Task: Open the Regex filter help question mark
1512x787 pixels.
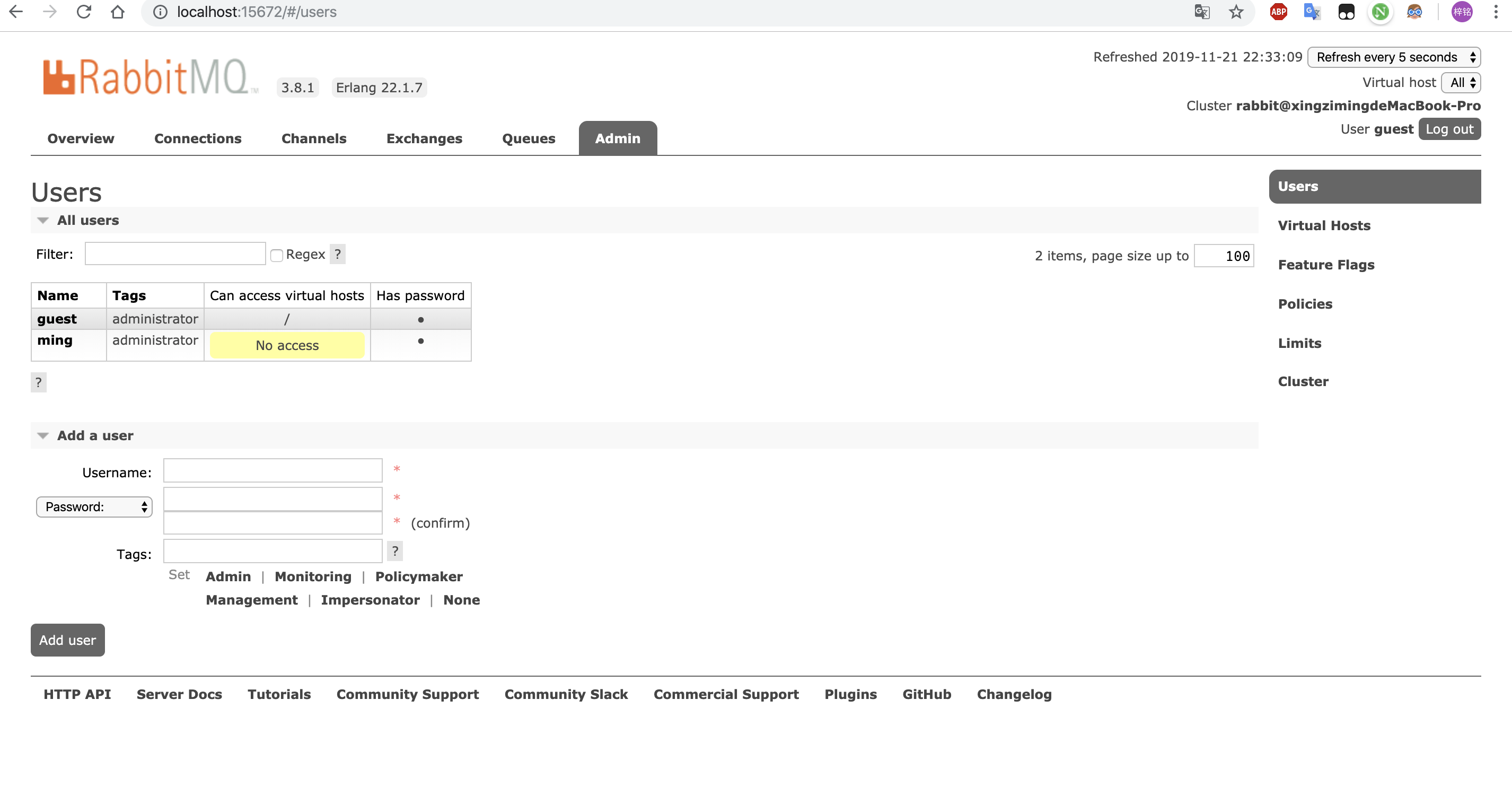Action: click(x=338, y=255)
